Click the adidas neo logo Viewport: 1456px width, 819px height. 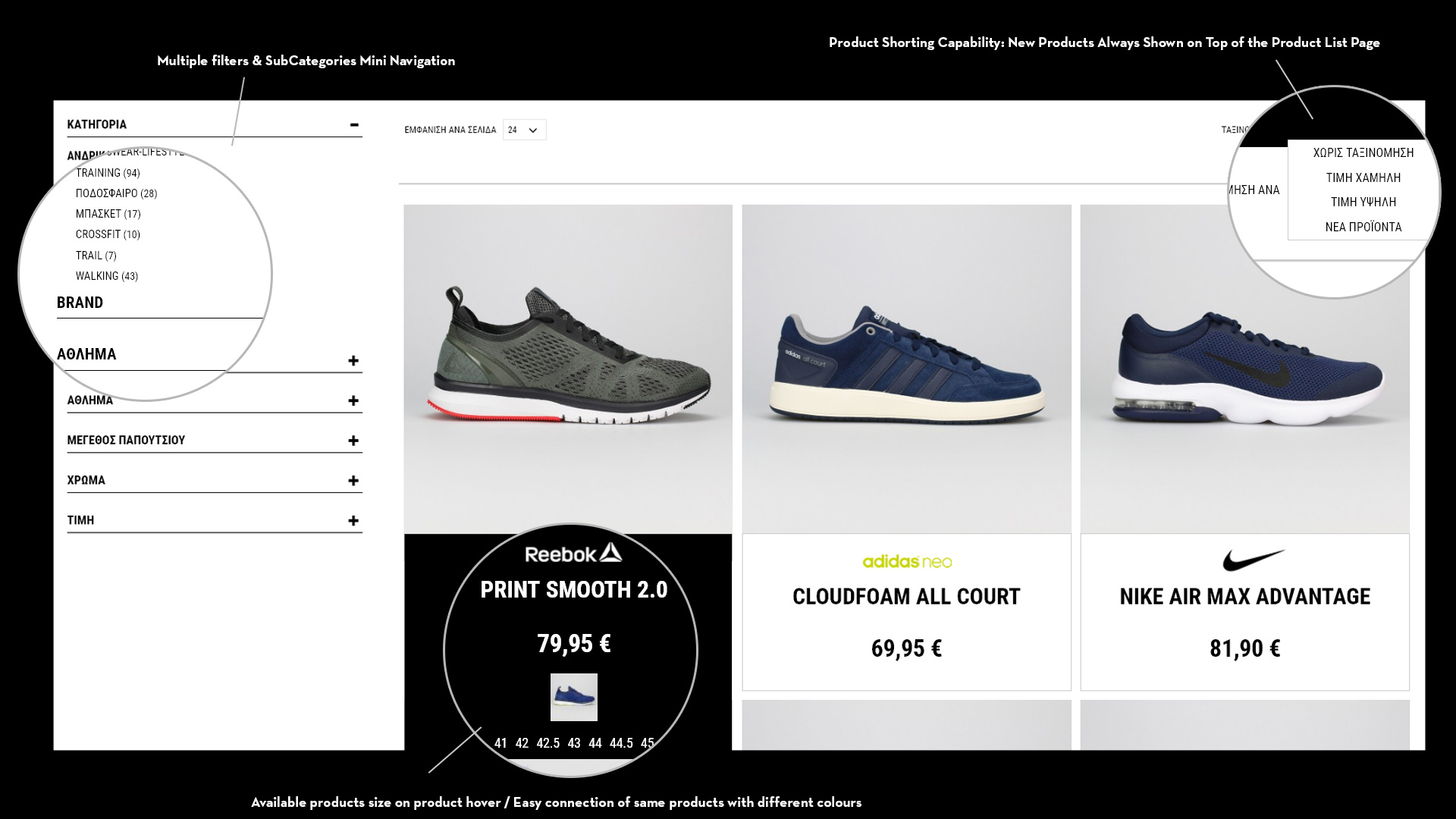pos(907,561)
